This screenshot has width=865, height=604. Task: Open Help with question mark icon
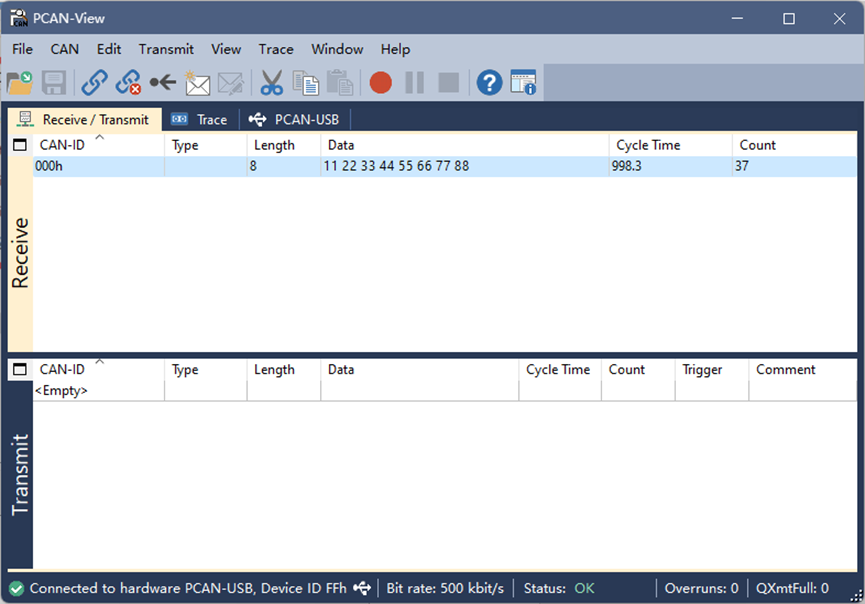coord(489,83)
